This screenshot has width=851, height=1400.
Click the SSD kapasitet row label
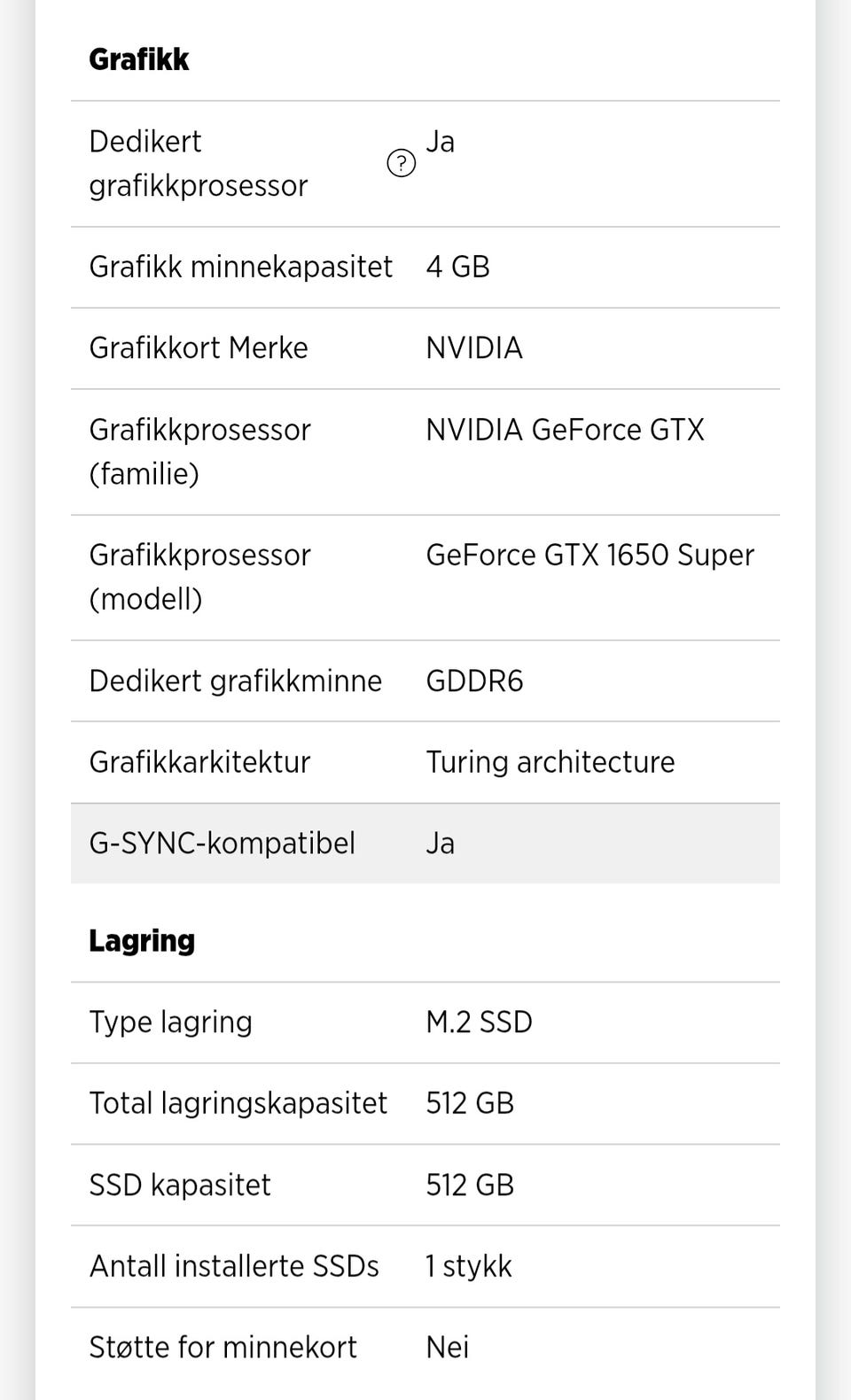click(x=180, y=1185)
